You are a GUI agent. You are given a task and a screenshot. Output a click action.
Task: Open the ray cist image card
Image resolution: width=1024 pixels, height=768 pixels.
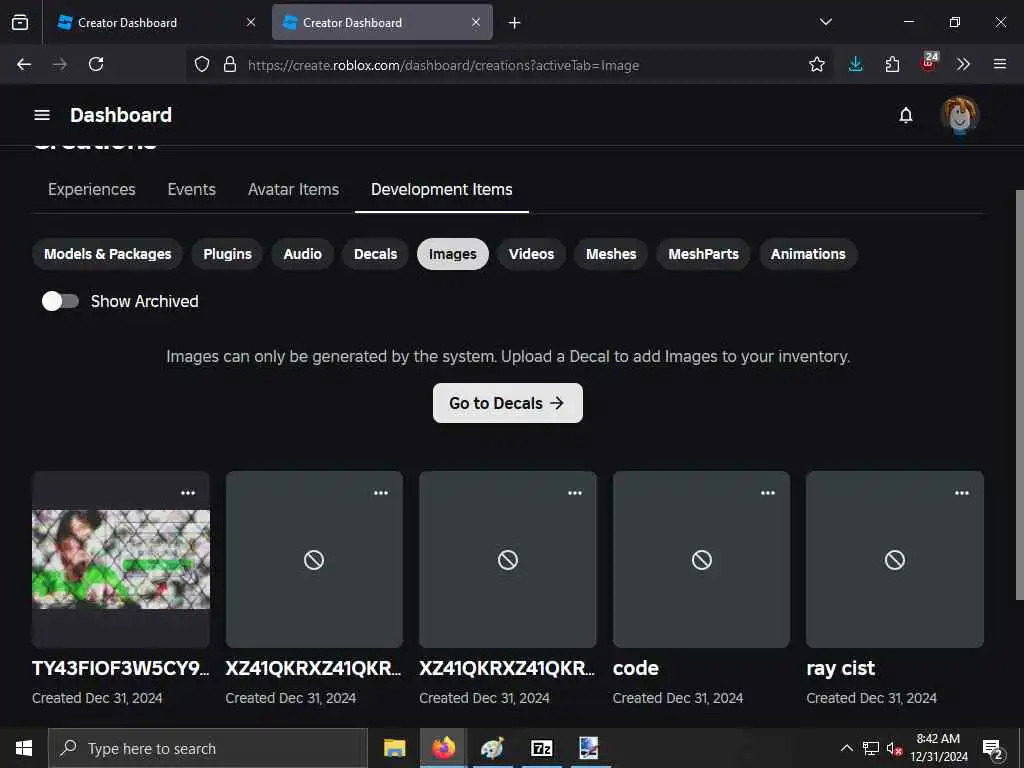pos(895,560)
